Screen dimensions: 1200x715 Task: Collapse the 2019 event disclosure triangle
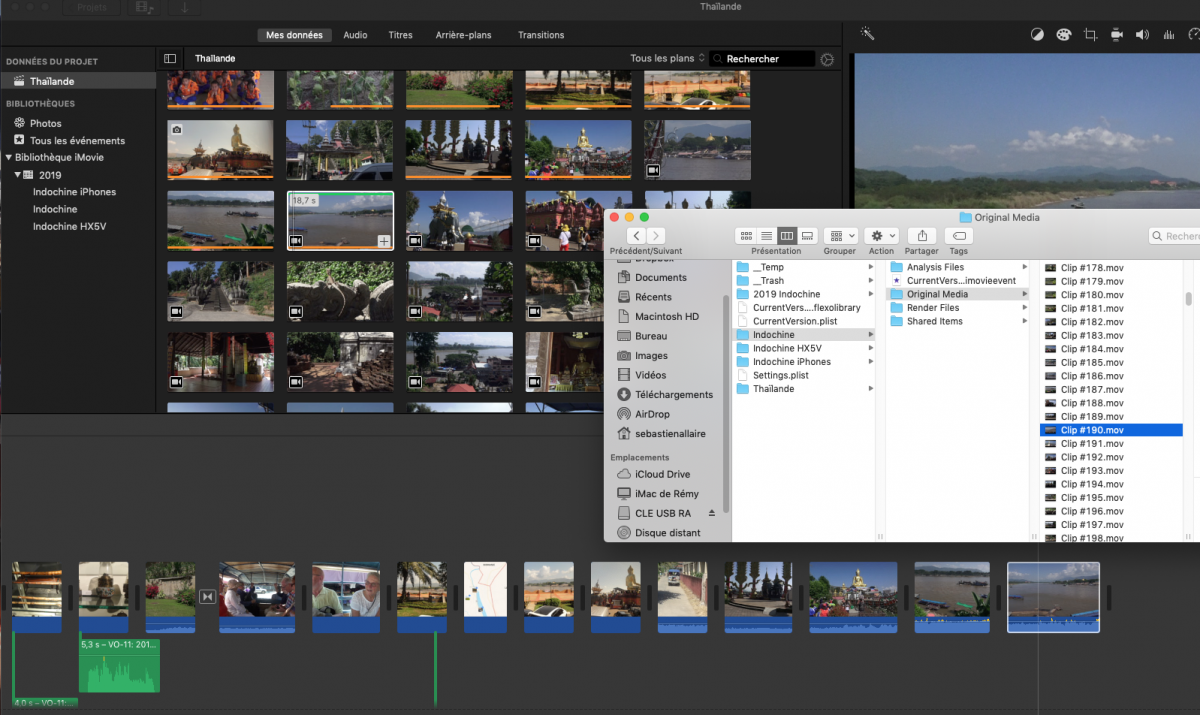(18, 175)
